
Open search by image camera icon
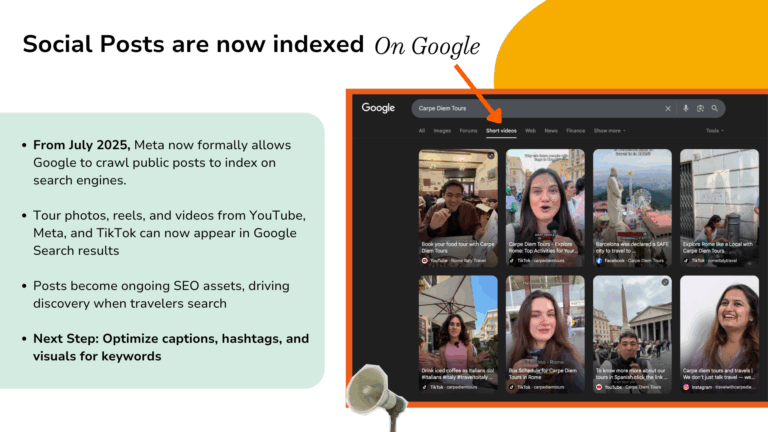(700, 108)
